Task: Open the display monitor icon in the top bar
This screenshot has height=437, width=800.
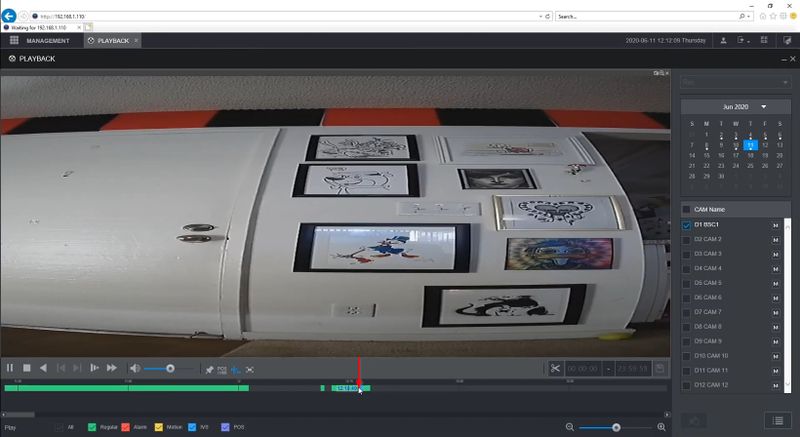Action: (x=787, y=40)
